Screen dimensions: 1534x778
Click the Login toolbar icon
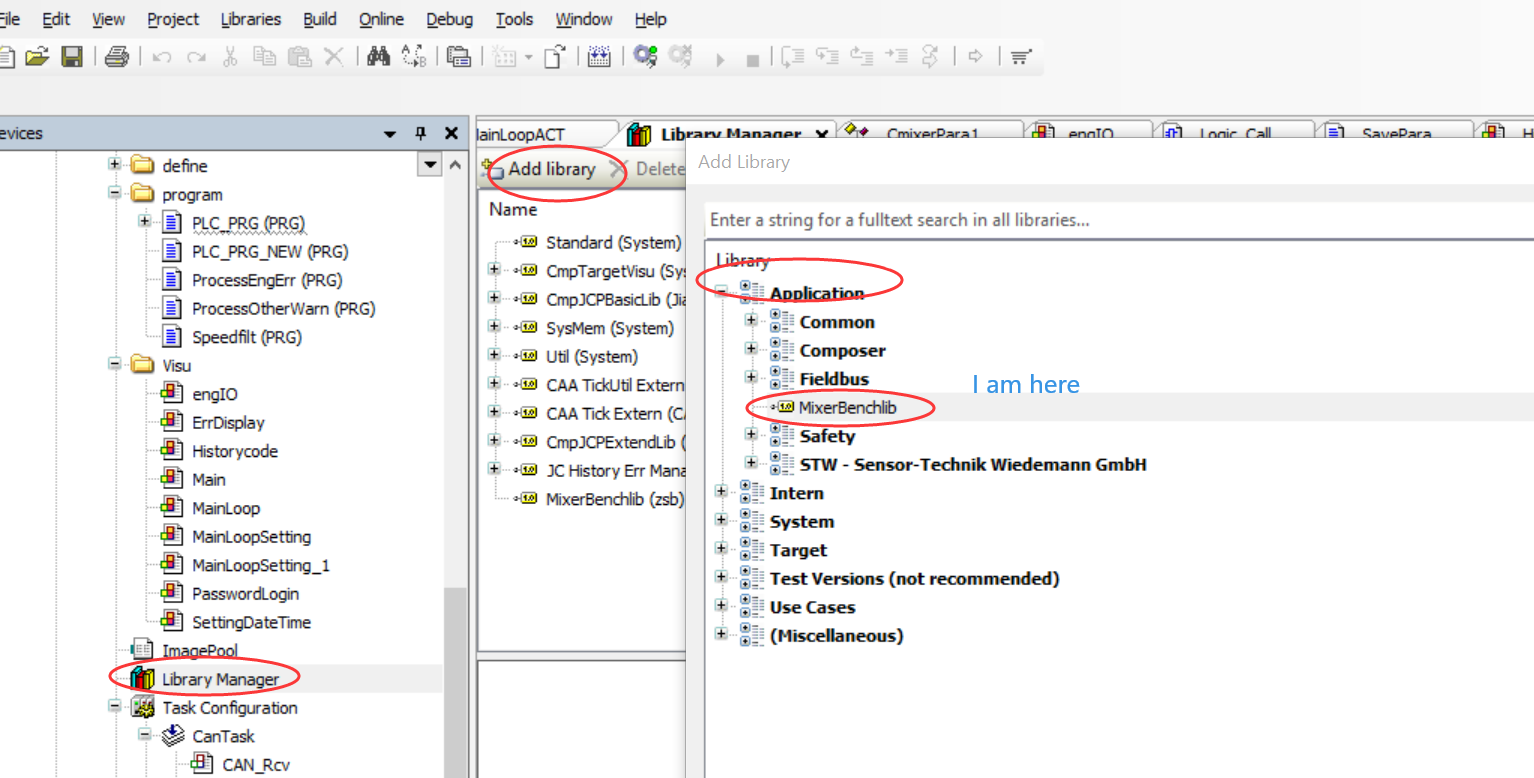pyautogui.click(x=645, y=56)
